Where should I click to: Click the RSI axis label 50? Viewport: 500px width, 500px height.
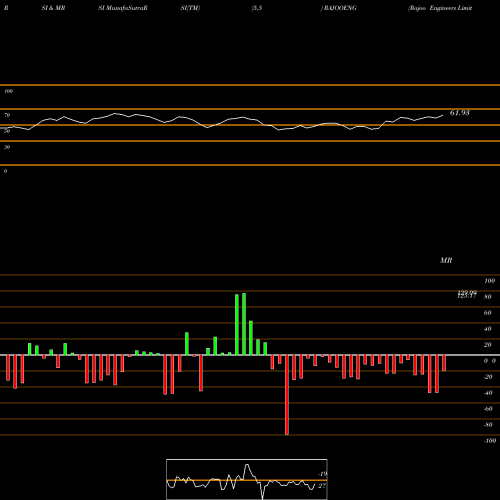(x=7, y=131)
